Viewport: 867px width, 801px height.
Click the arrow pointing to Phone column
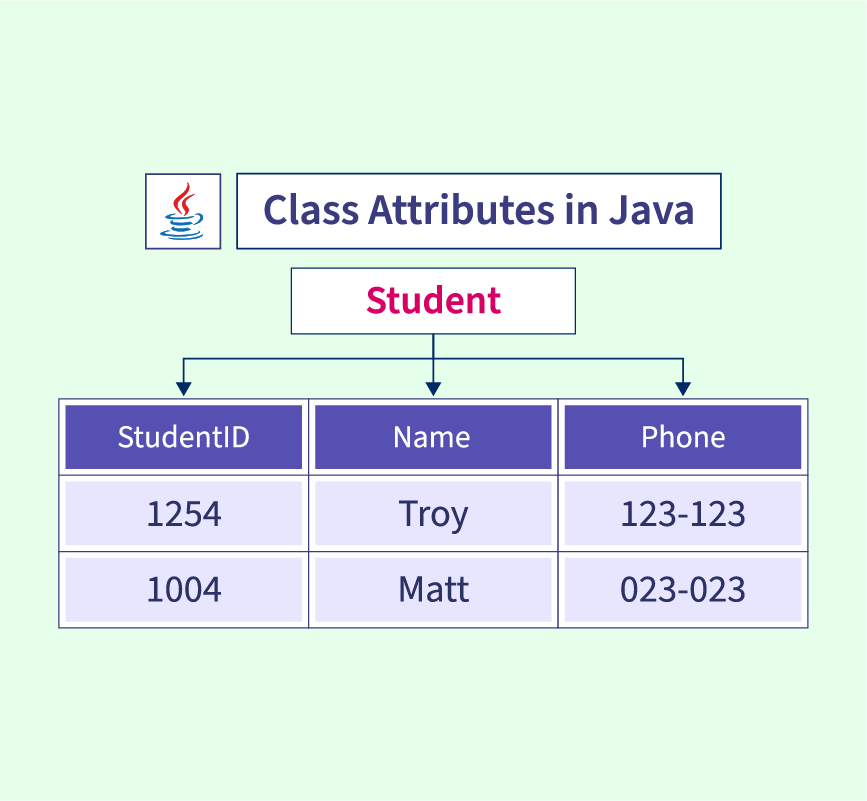click(683, 385)
